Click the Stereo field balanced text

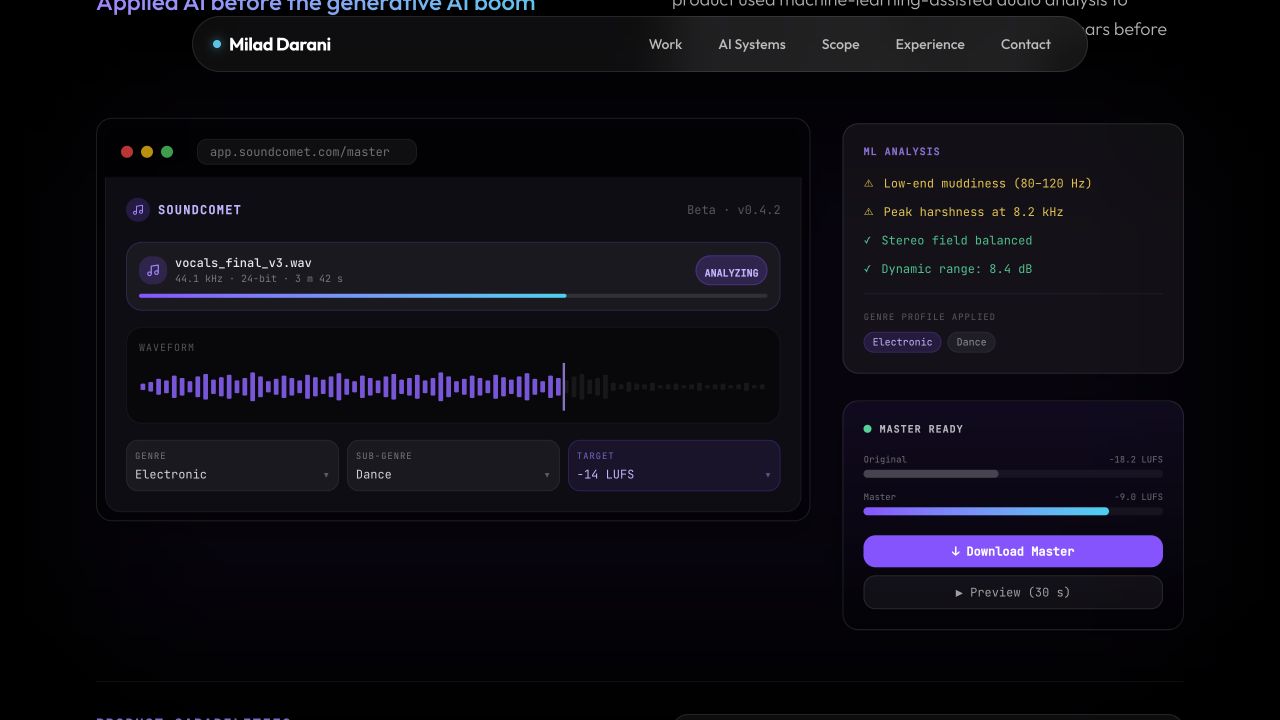(x=957, y=241)
